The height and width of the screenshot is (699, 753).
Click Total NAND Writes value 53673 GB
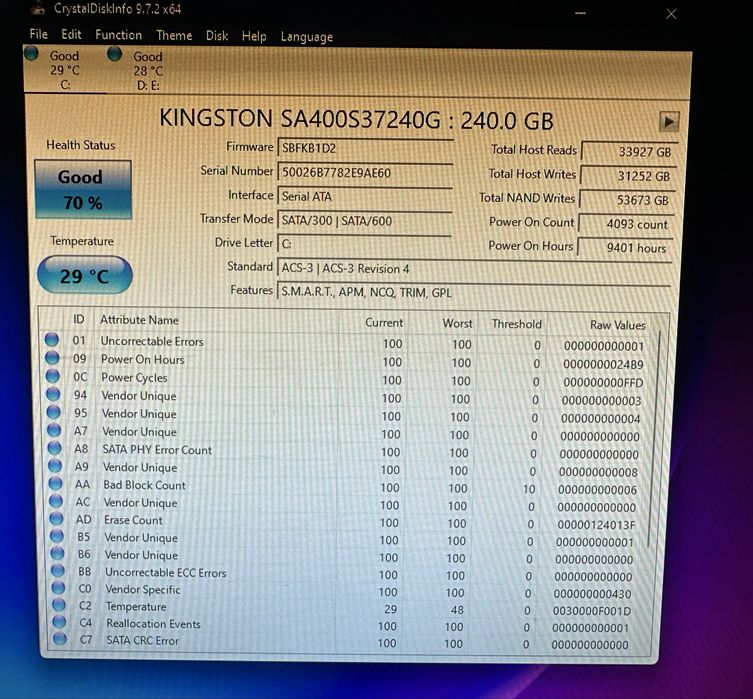pyautogui.click(x=627, y=200)
